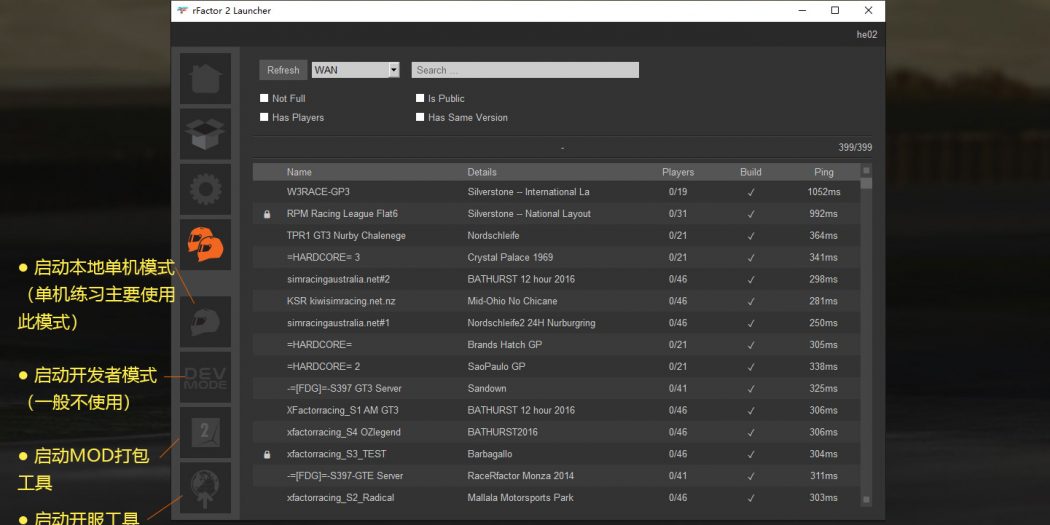The image size is (1050, 525).
Task: Select -=[FDG]=-S397 GT3 Server row
Action: [556, 388]
